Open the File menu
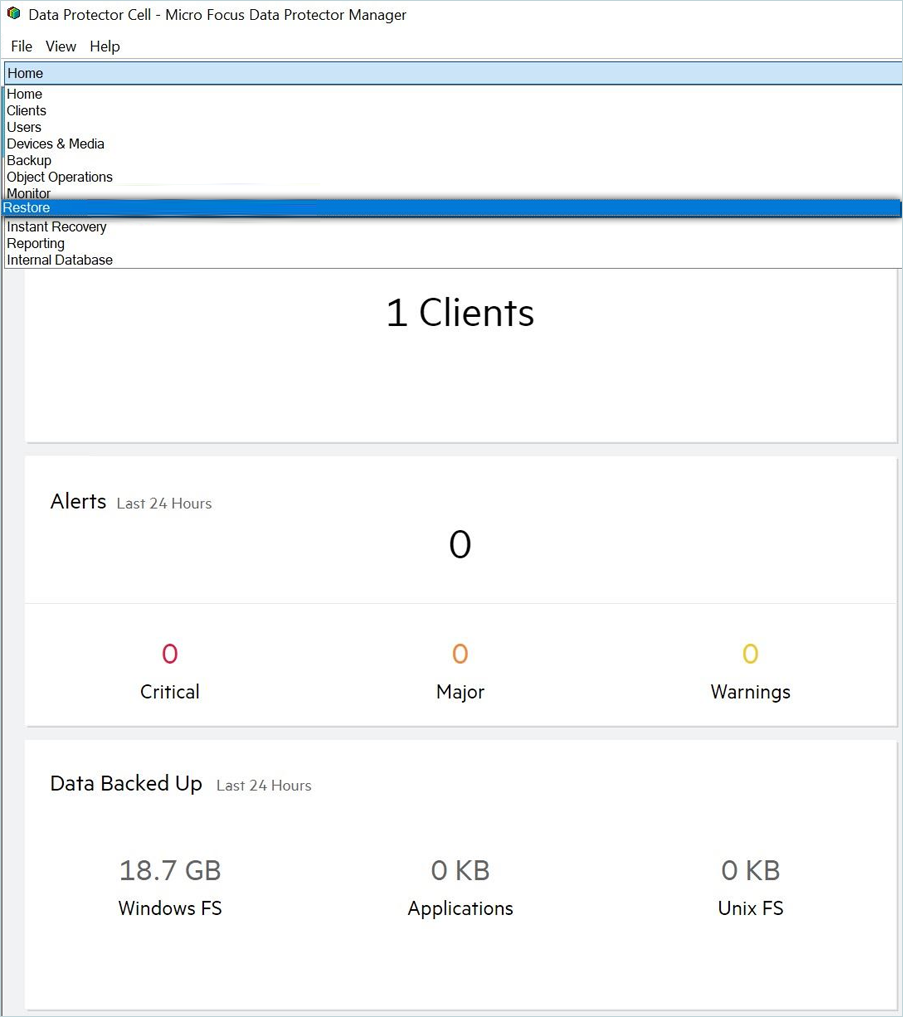Image resolution: width=903 pixels, height=1017 pixels. click(21, 46)
